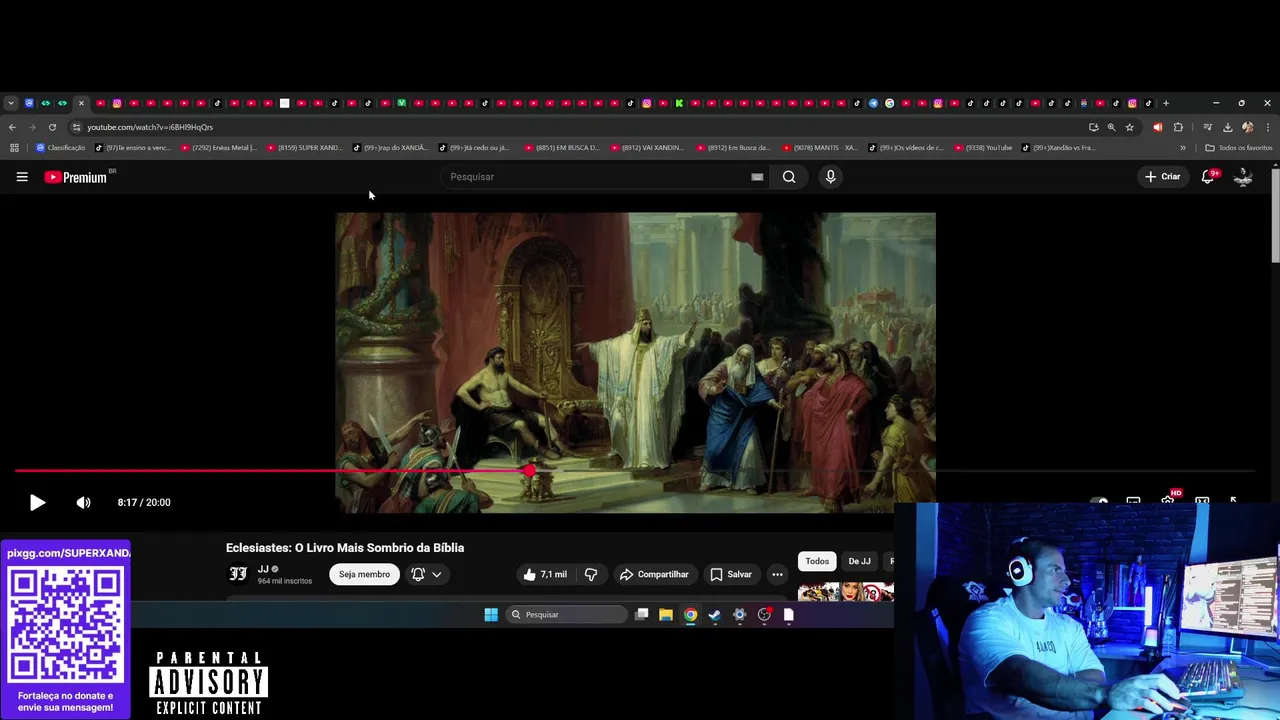Open the suggested video thumbnail below Todos
Image resolution: width=1280 pixels, height=720 pixels.
[x=846, y=592]
